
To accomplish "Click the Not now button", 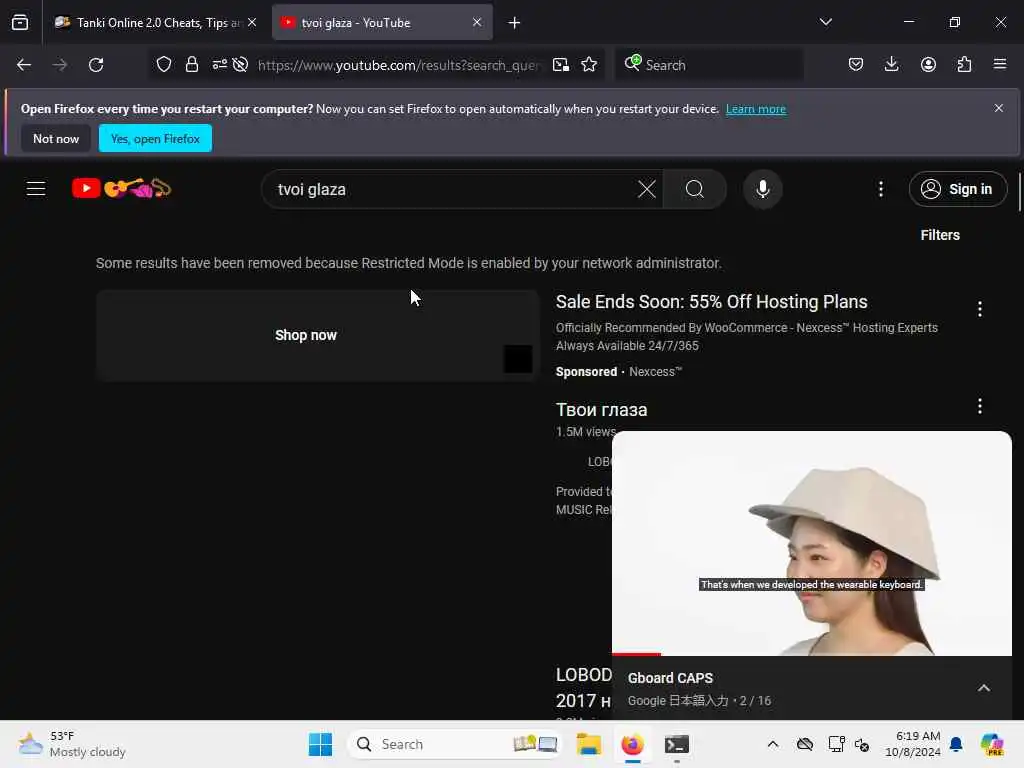I will coord(56,138).
